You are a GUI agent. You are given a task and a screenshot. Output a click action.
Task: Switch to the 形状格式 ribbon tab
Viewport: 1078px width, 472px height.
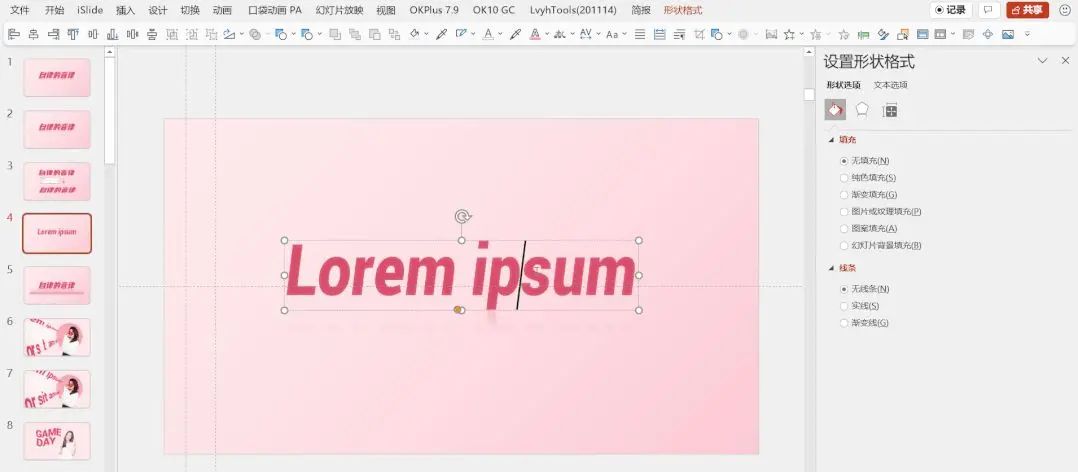[683, 10]
